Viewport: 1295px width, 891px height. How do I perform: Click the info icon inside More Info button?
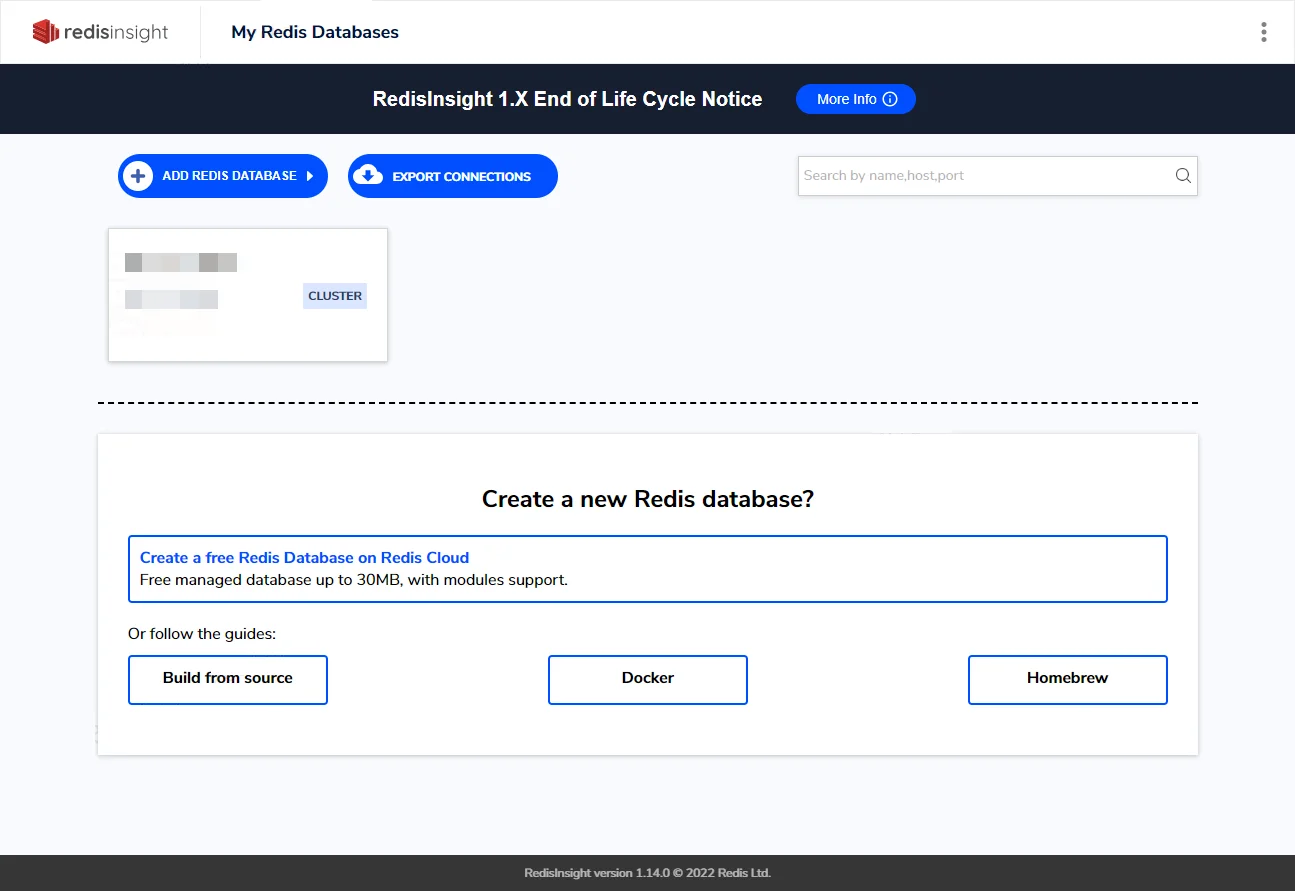coord(890,98)
